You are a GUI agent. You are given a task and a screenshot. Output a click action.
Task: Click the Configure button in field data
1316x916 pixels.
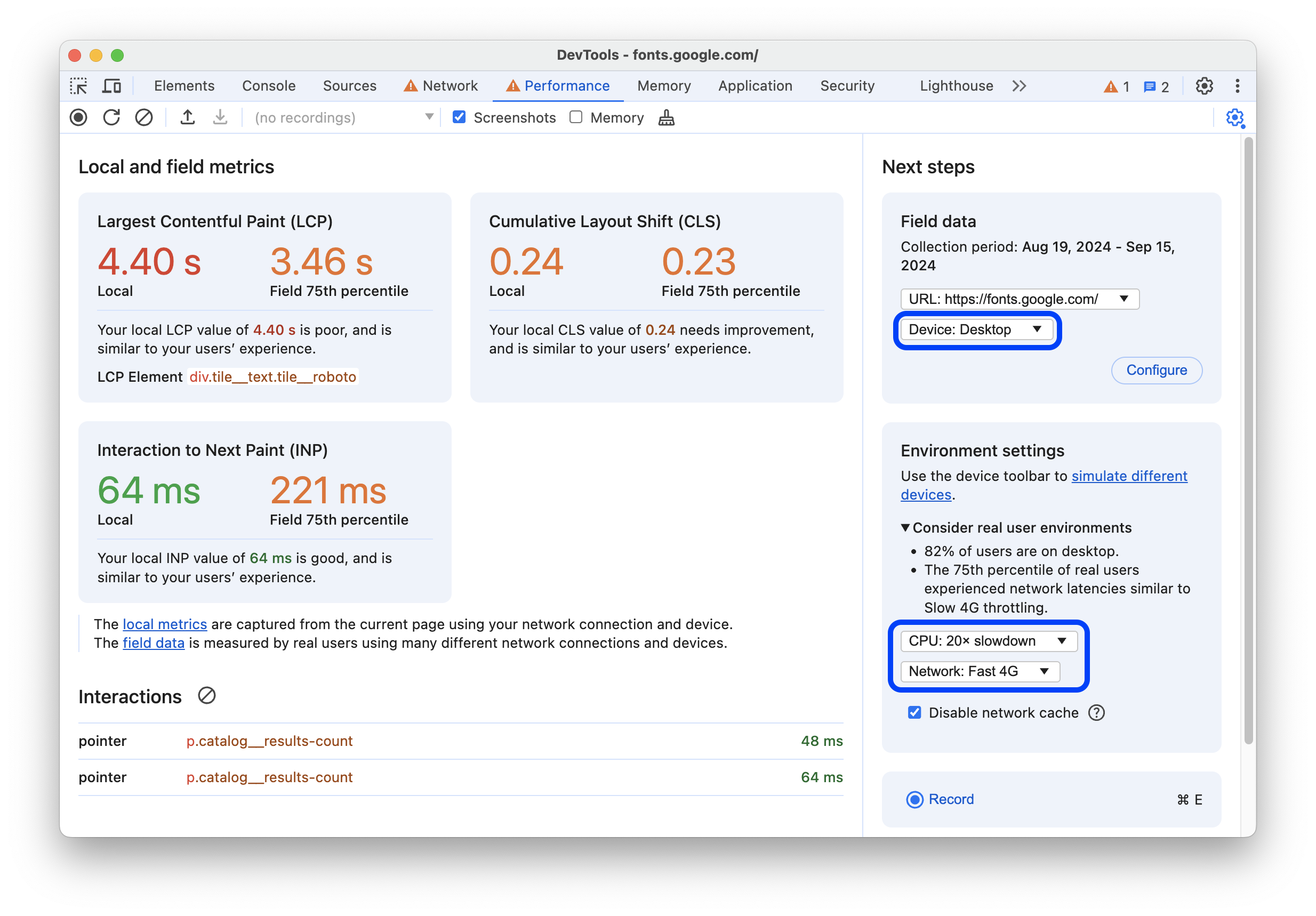1155,370
